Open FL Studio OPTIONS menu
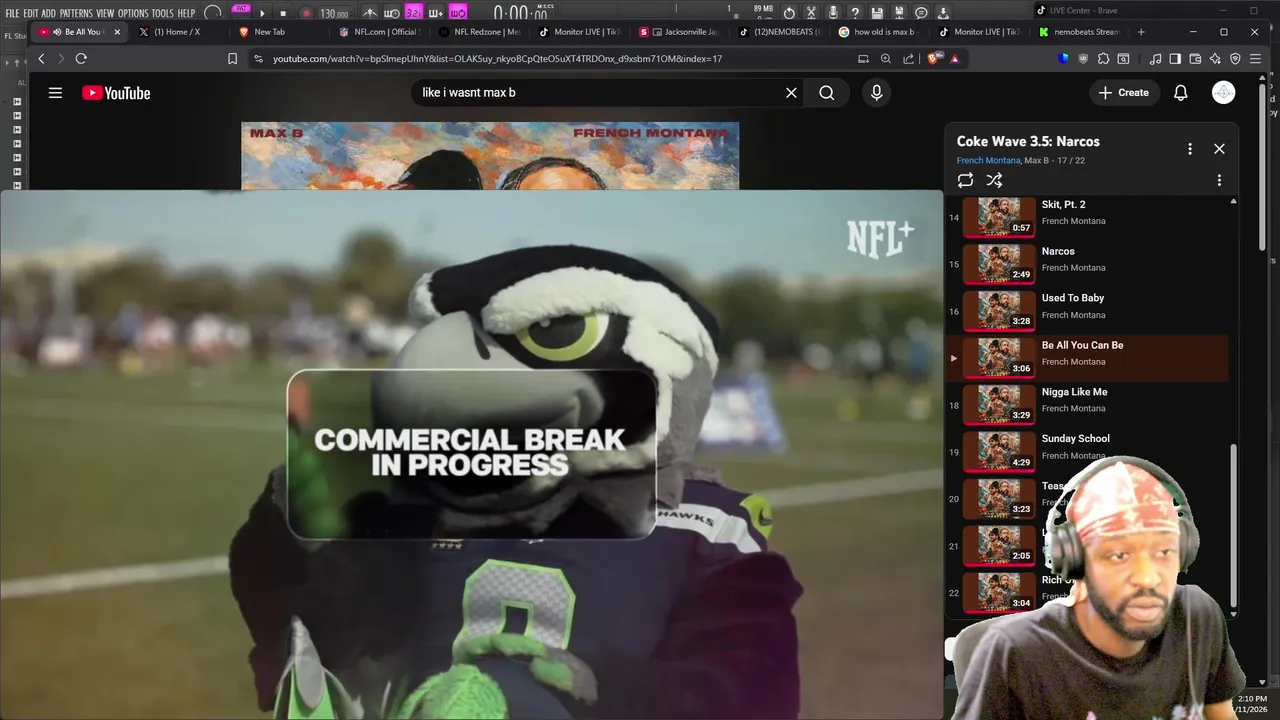Screen dimensions: 1280x720 tap(133, 14)
